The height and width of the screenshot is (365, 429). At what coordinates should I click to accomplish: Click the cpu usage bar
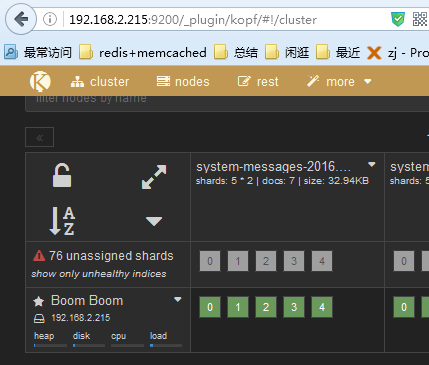[127, 346]
